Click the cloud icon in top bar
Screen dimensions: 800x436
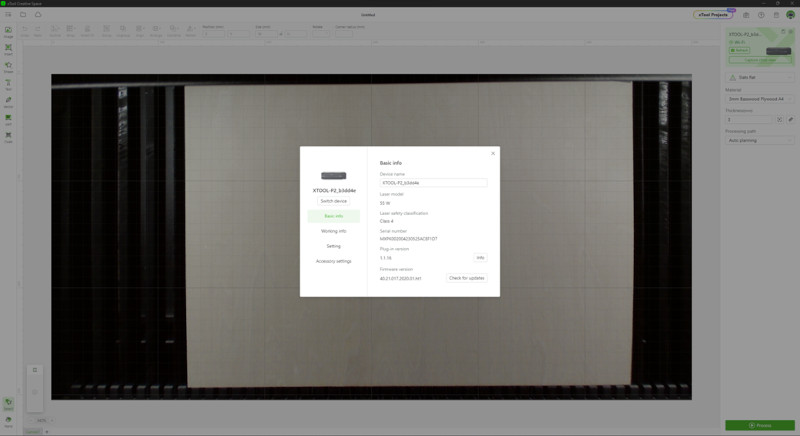click(x=38, y=14)
